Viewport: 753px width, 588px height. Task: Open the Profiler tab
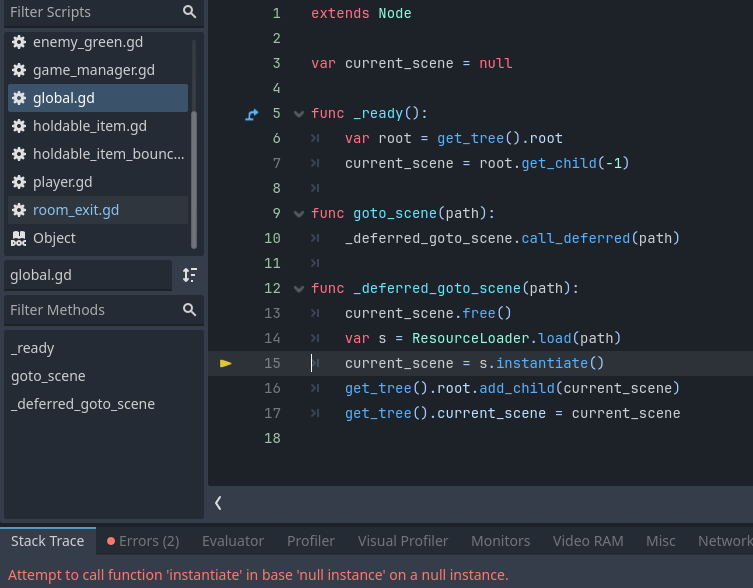point(311,541)
